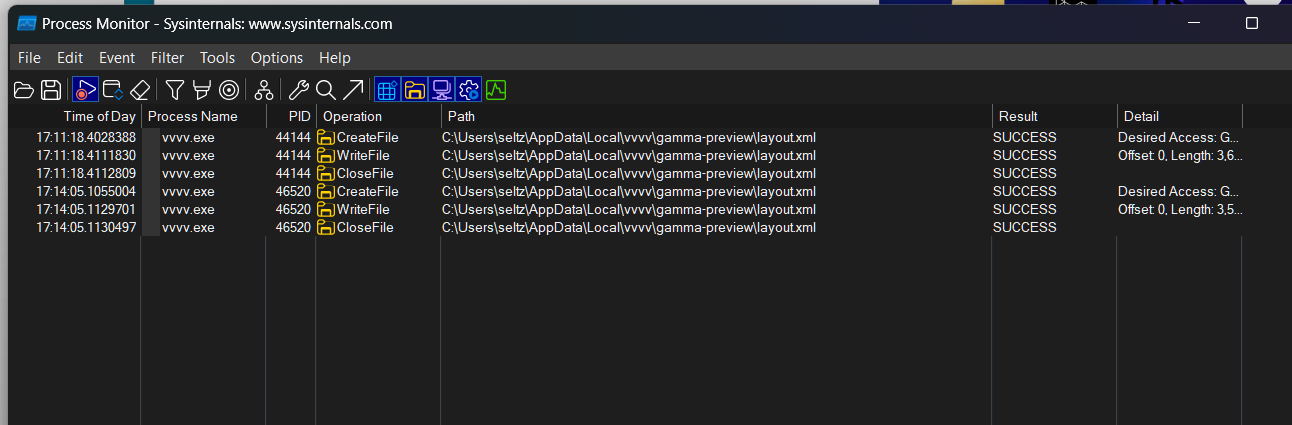Screen dimensions: 1292x425
Task: Click the Find magnifier icon
Action: point(326,91)
